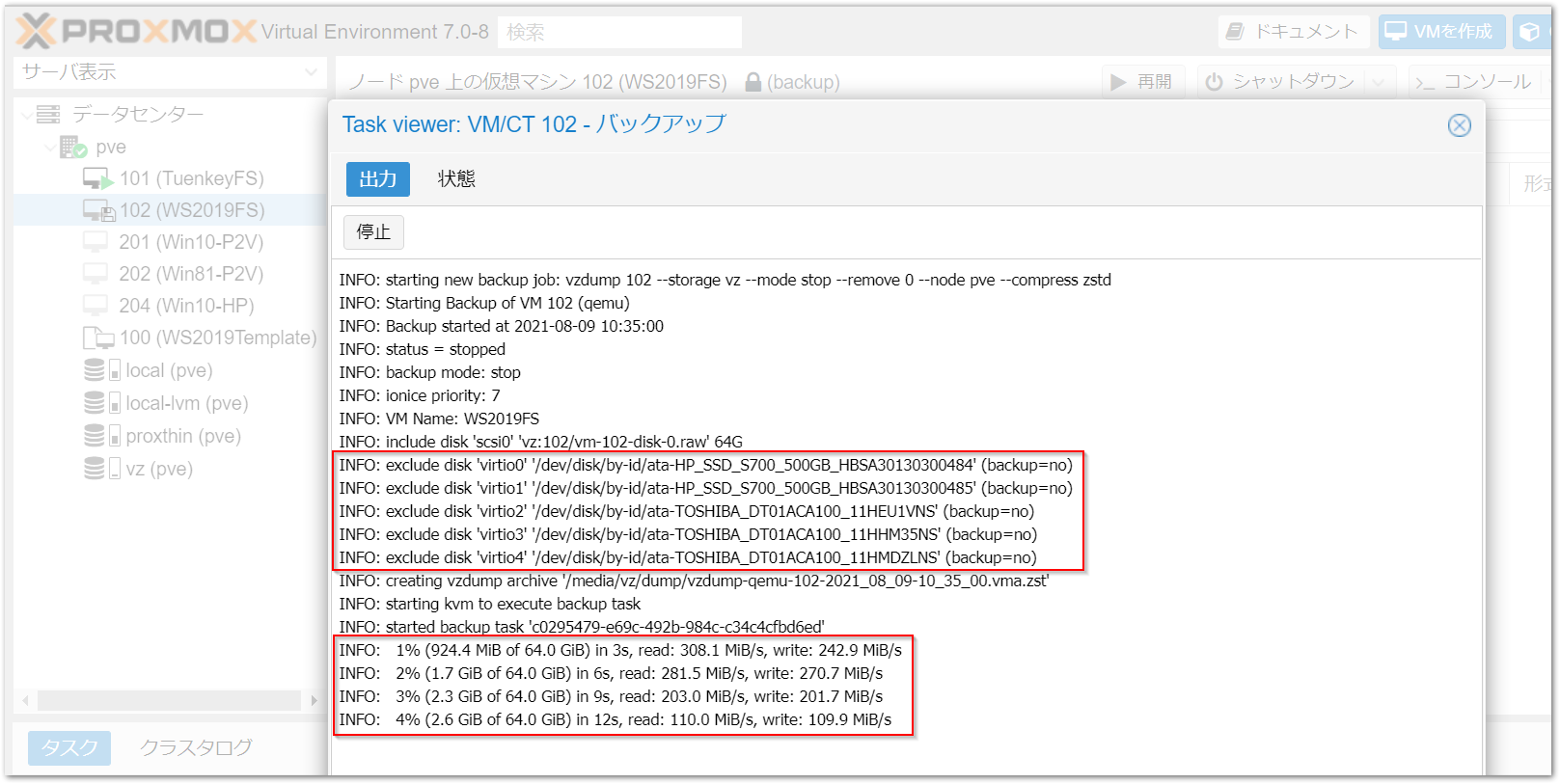Click the log line for 4% progress

pyautogui.click(x=616, y=719)
